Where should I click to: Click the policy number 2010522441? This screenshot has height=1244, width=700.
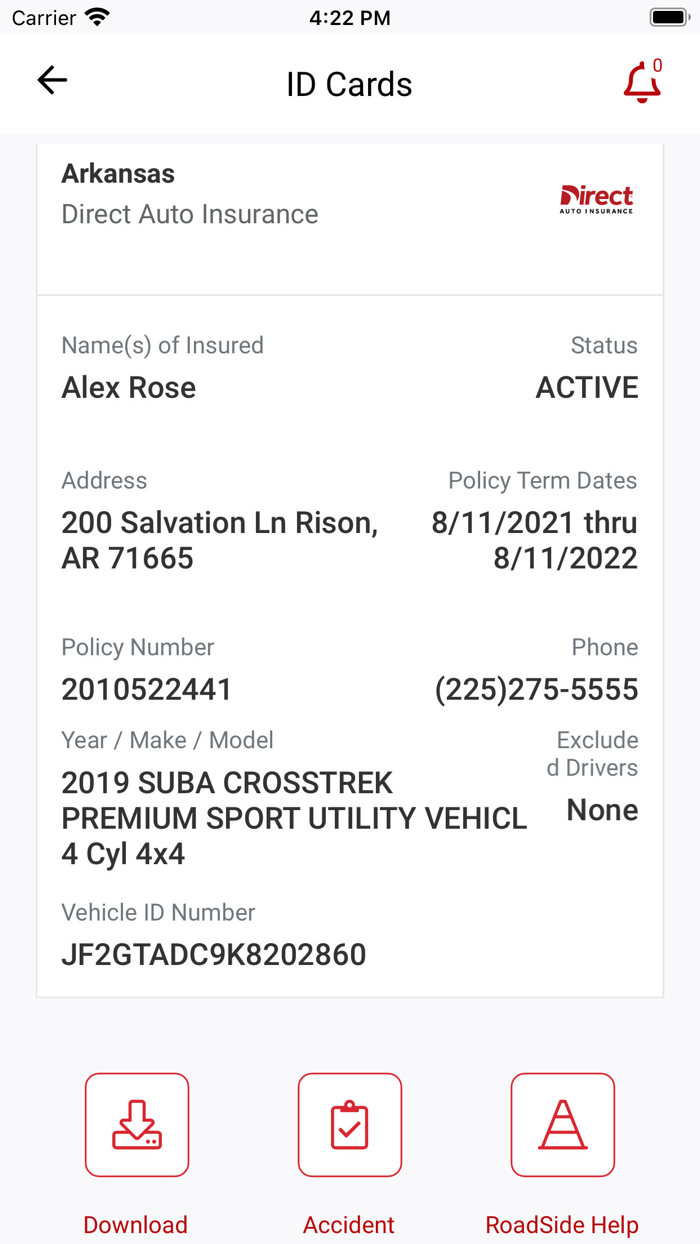coord(145,689)
